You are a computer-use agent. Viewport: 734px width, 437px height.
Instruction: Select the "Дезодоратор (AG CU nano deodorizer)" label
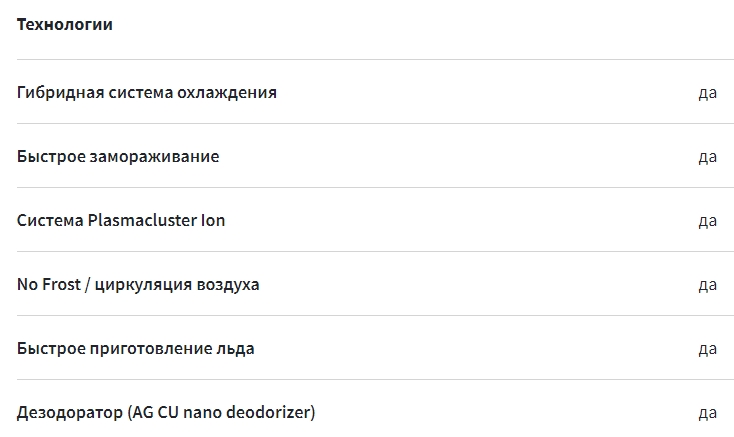click(166, 412)
